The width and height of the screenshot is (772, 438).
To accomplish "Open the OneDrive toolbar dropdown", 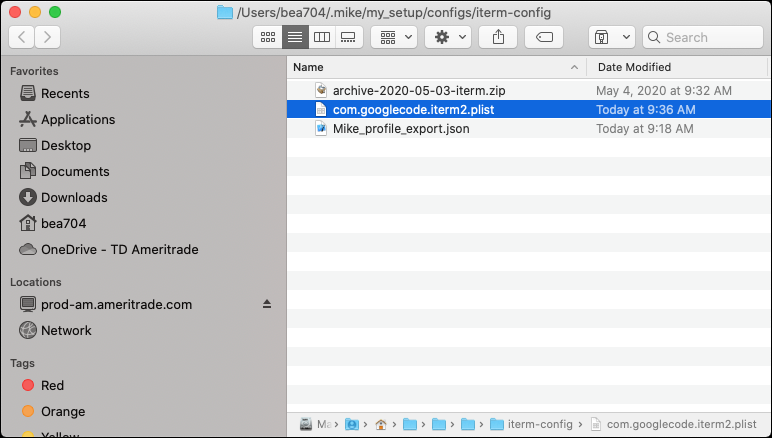I will coord(611,37).
